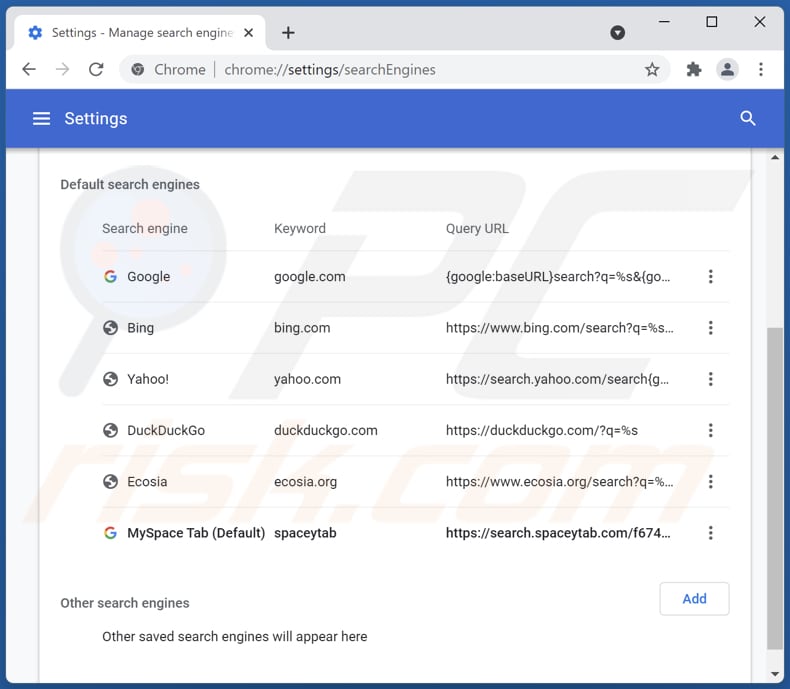Click the scrollbar up arrow
The image size is (790, 689).
[774, 158]
